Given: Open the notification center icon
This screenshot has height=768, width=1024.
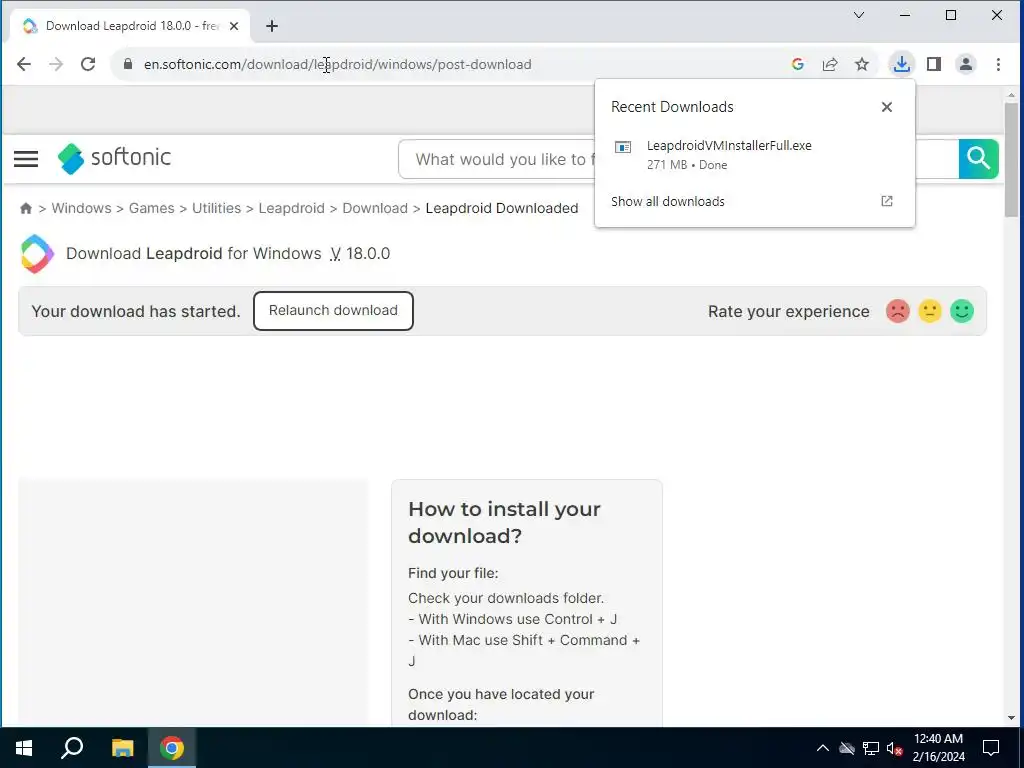Looking at the screenshot, I should click(x=991, y=748).
